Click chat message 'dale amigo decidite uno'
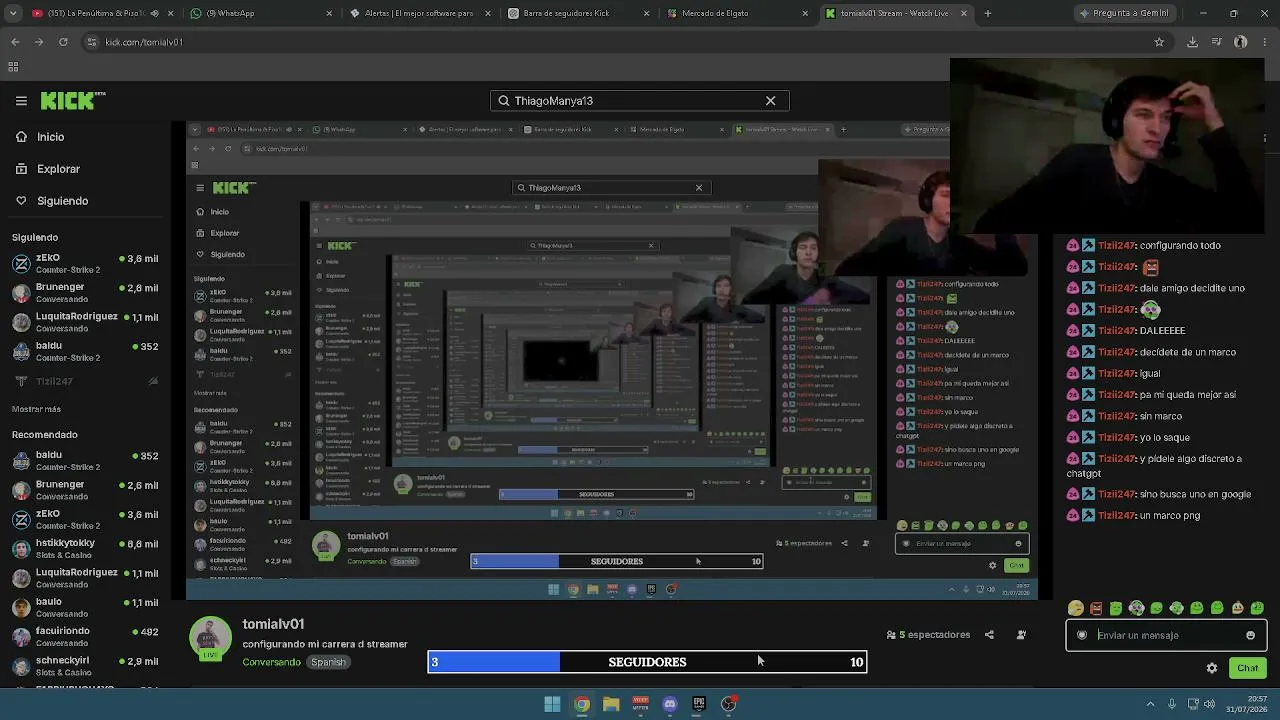1280x720 pixels. tap(1192, 288)
